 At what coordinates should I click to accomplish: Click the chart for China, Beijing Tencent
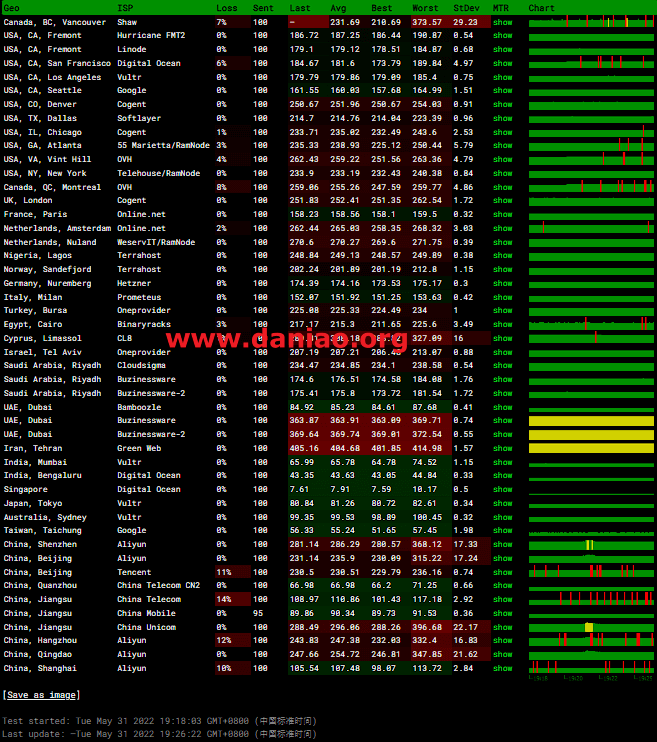click(x=591, y=572)
